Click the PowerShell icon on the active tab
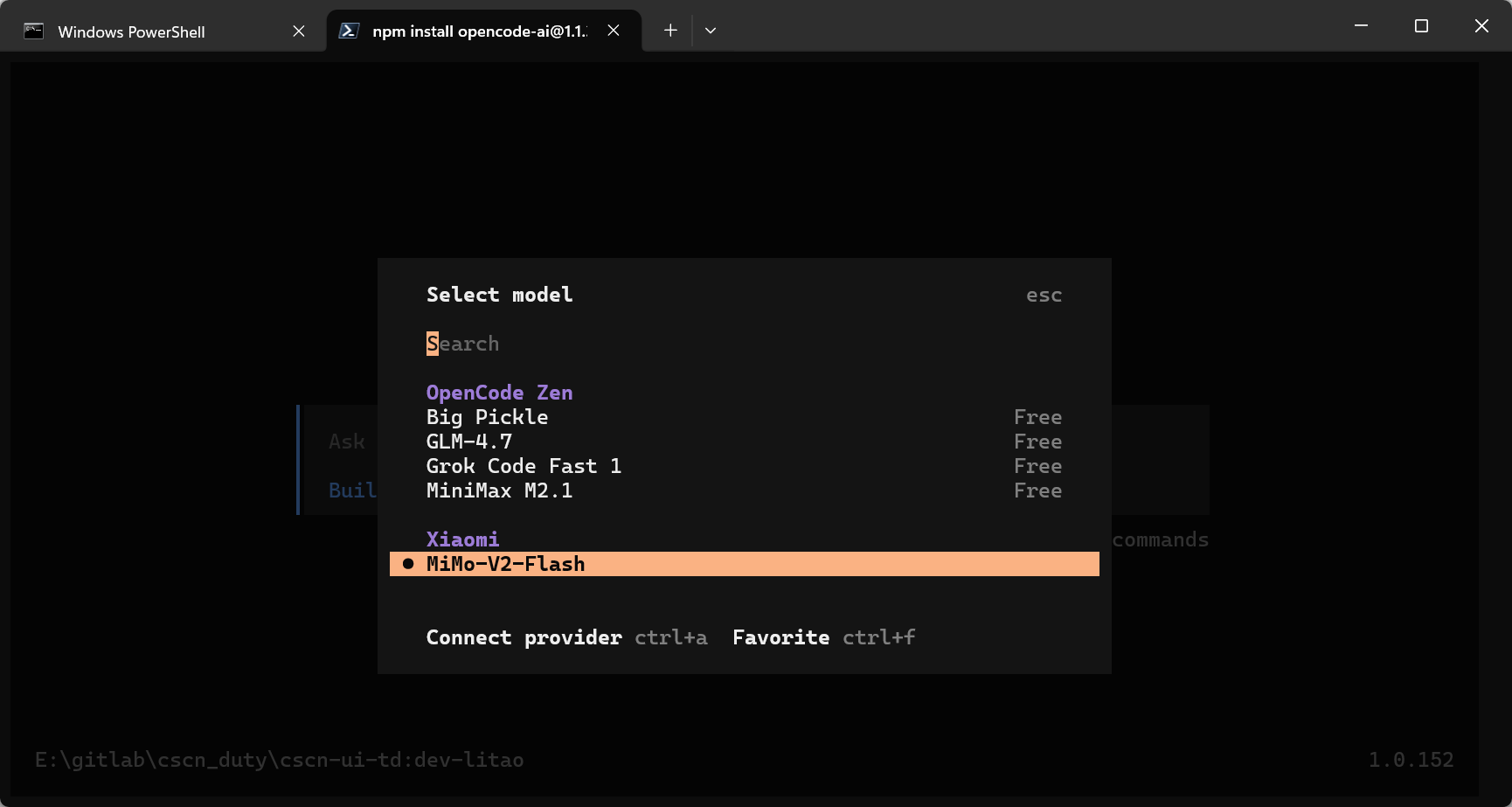The image size is (1512, 807). tap(349, 31)
